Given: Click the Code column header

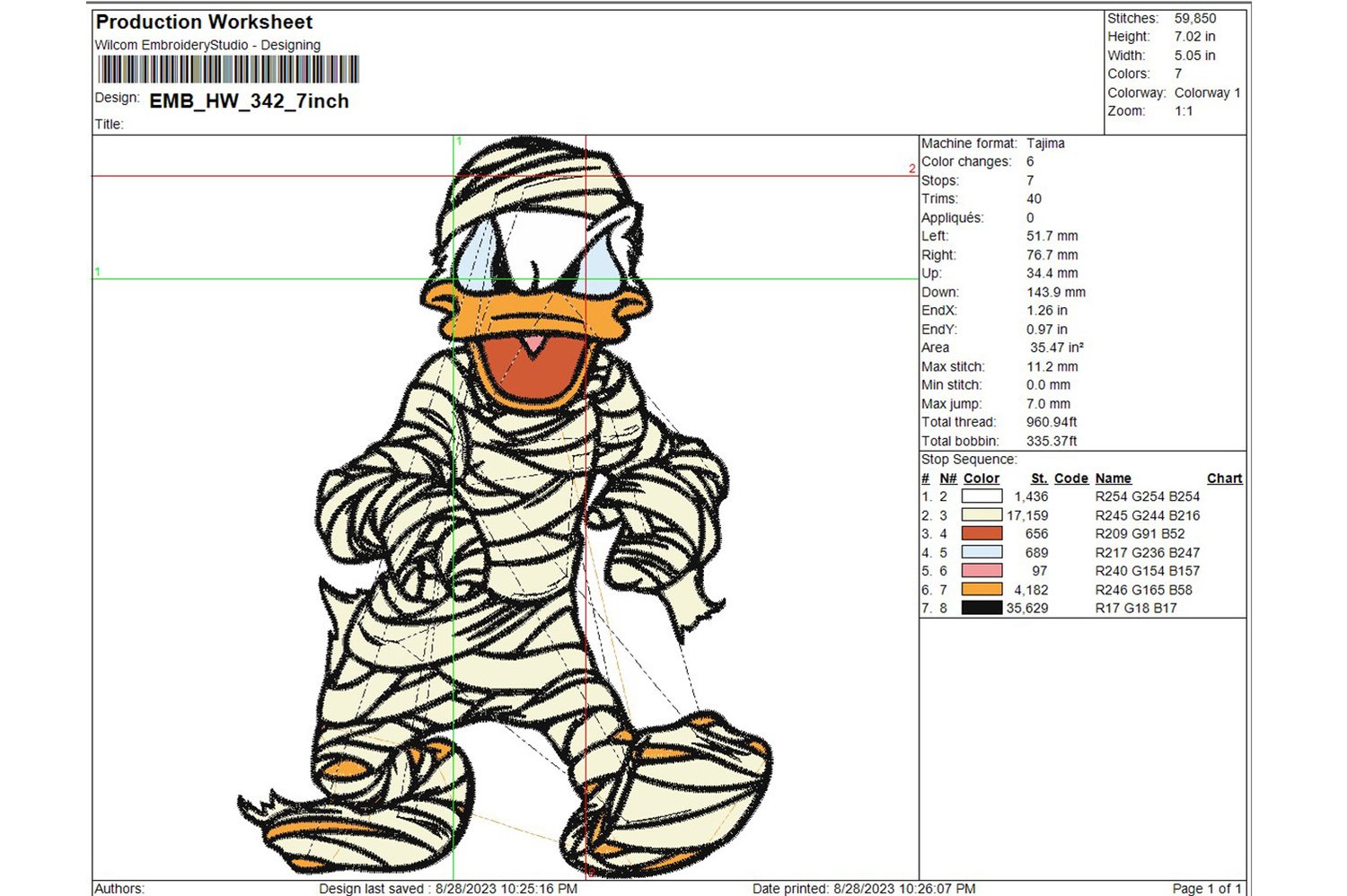Looking at the screenshot, I should [x=1071, y=479].
